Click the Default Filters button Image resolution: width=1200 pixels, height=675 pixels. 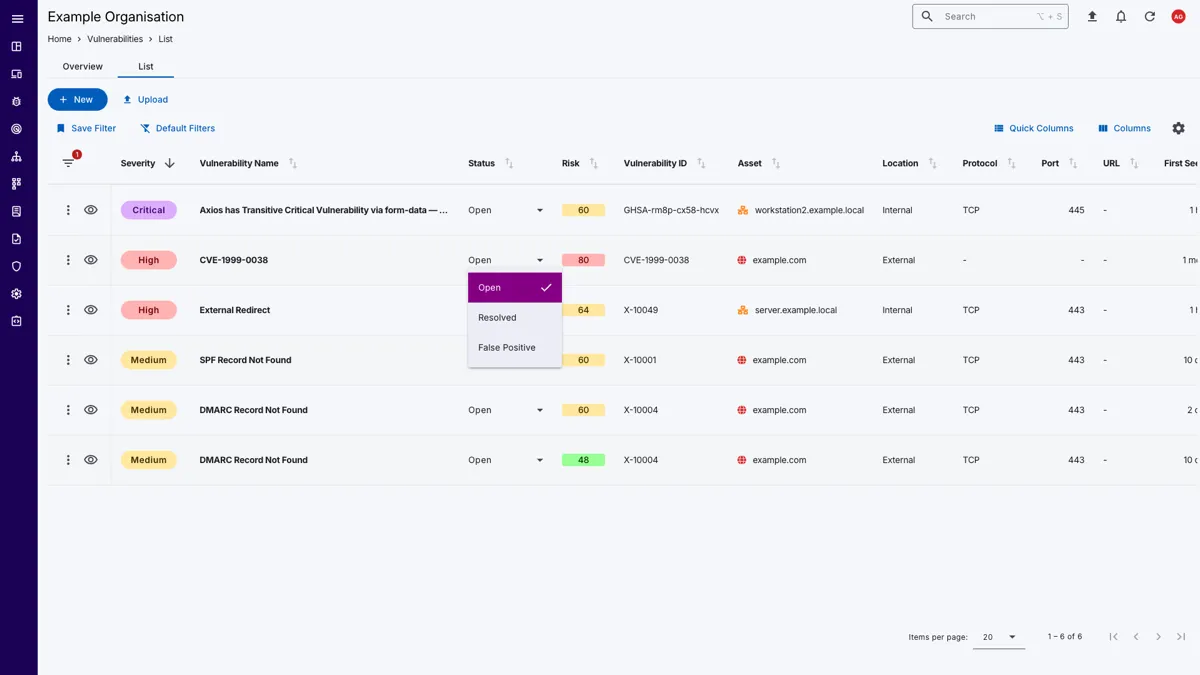pos(177,128)
